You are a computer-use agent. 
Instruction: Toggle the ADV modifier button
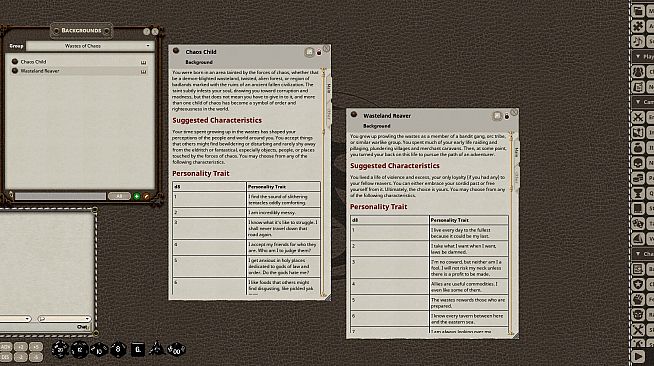point(5,347)
